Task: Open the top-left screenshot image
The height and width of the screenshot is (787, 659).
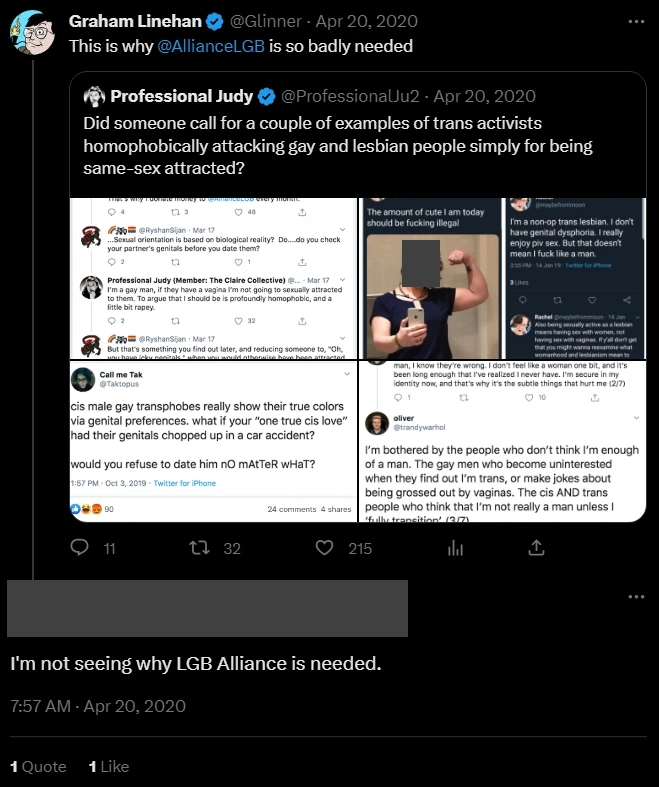Action: click(213, 278)
